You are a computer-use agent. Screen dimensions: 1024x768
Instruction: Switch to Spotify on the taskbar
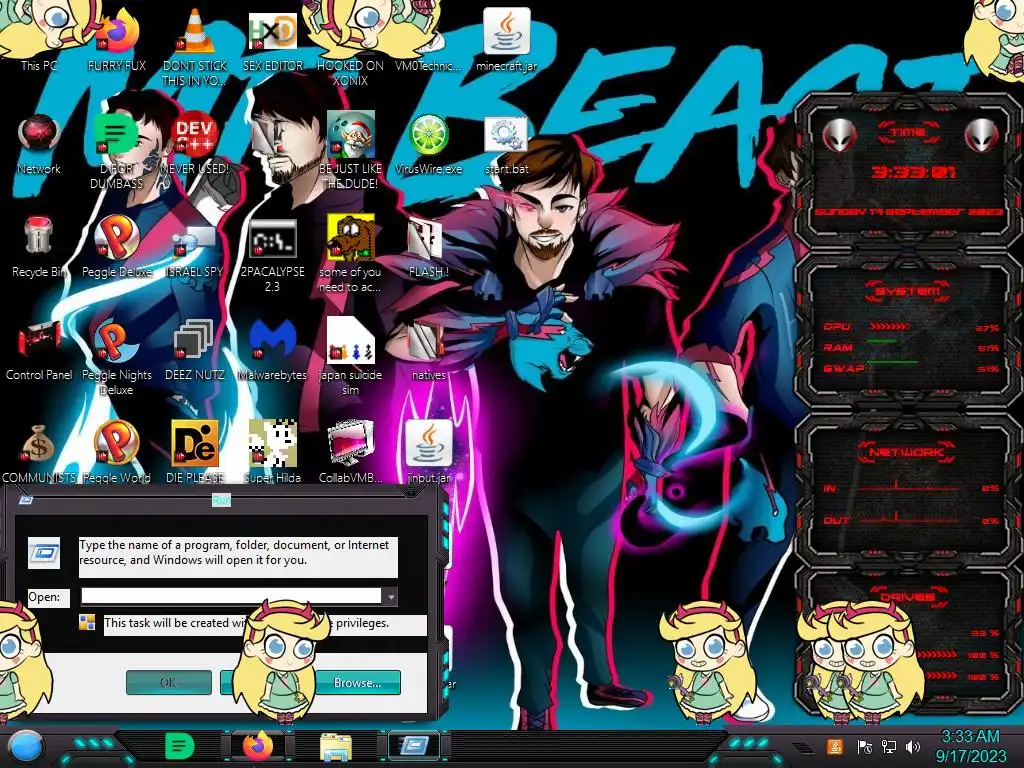click(179, 746)
